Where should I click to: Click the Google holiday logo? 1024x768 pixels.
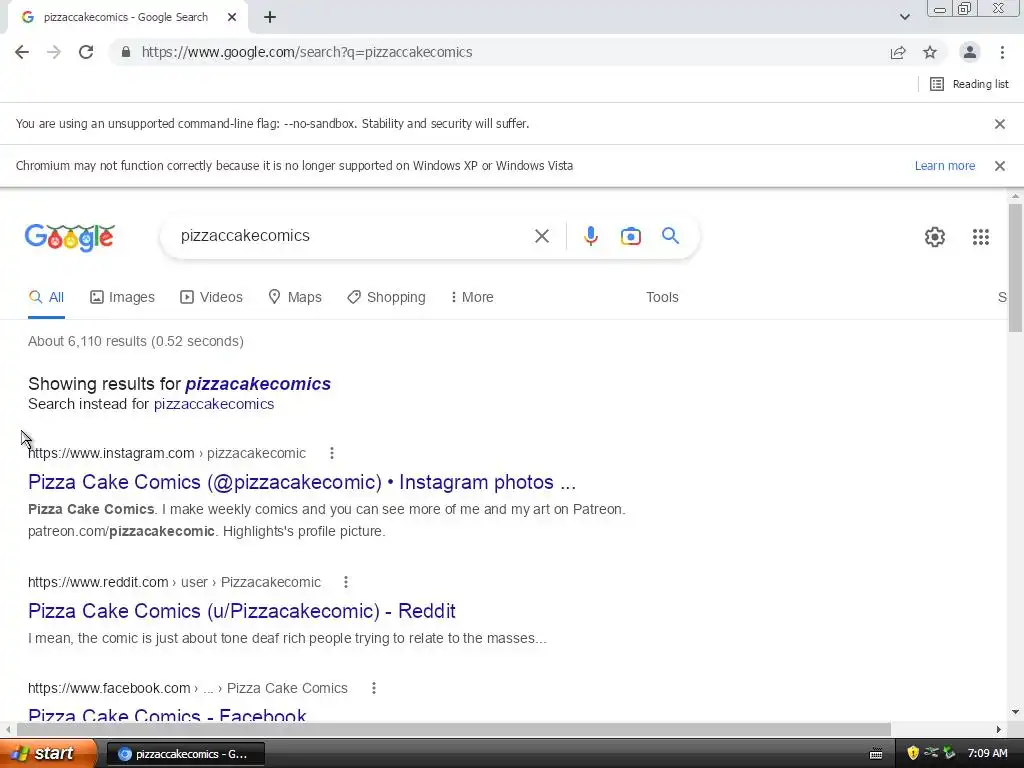[x=70, y=236]
